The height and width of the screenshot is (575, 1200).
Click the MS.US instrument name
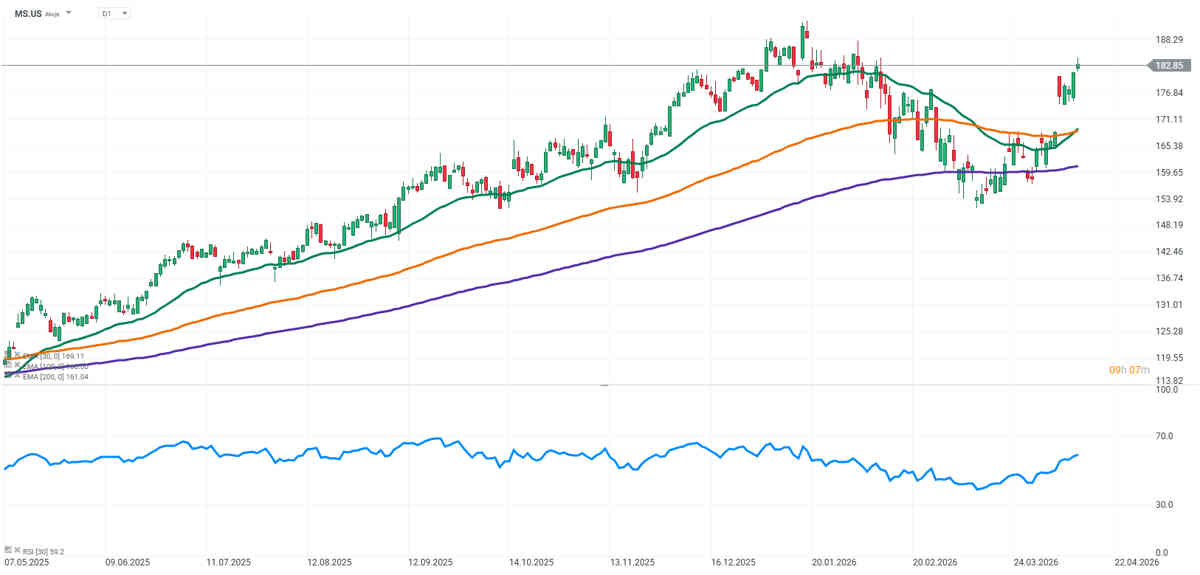(x=27, y=14)
